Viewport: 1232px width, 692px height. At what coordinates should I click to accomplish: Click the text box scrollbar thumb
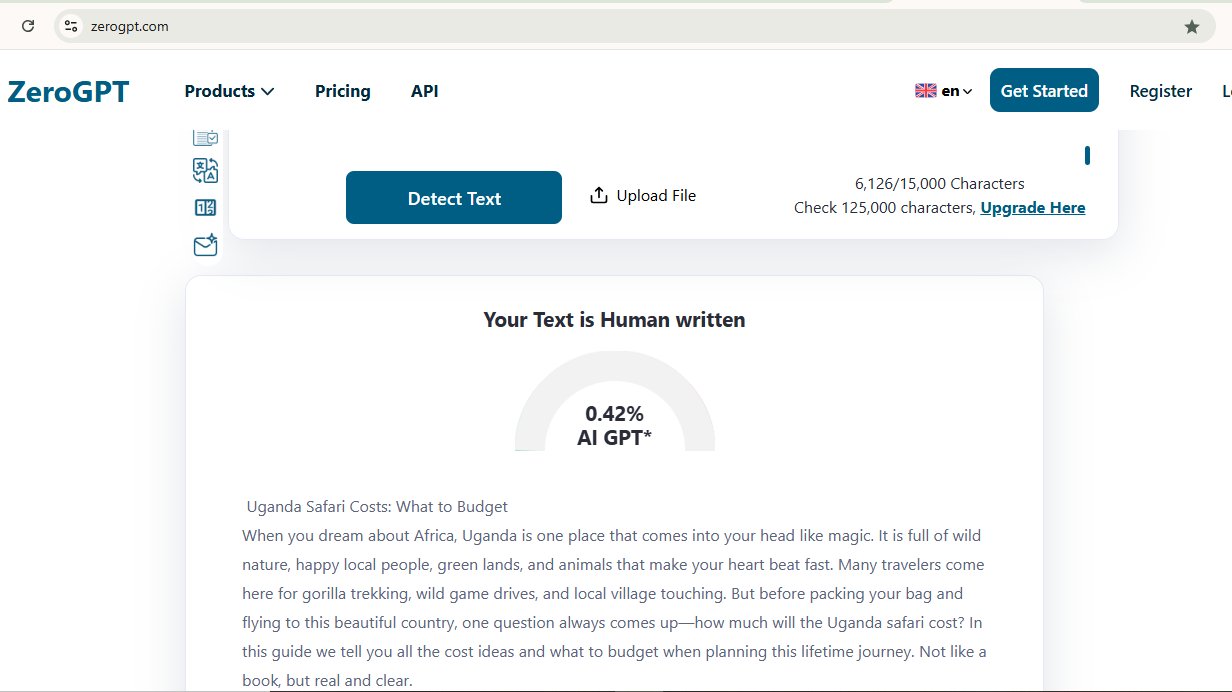1087,155
